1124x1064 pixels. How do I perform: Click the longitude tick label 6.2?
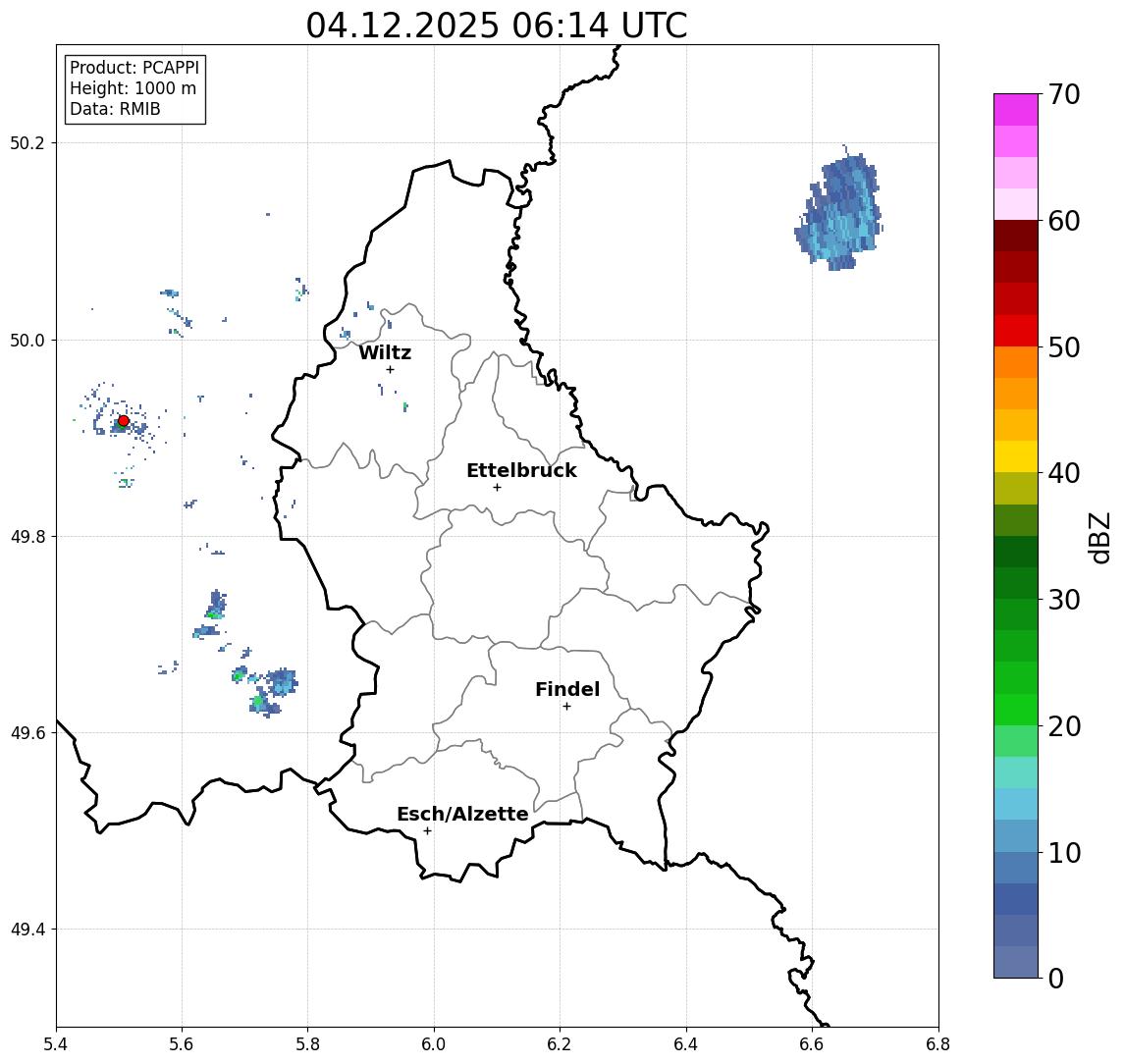tap(560, 1044)
